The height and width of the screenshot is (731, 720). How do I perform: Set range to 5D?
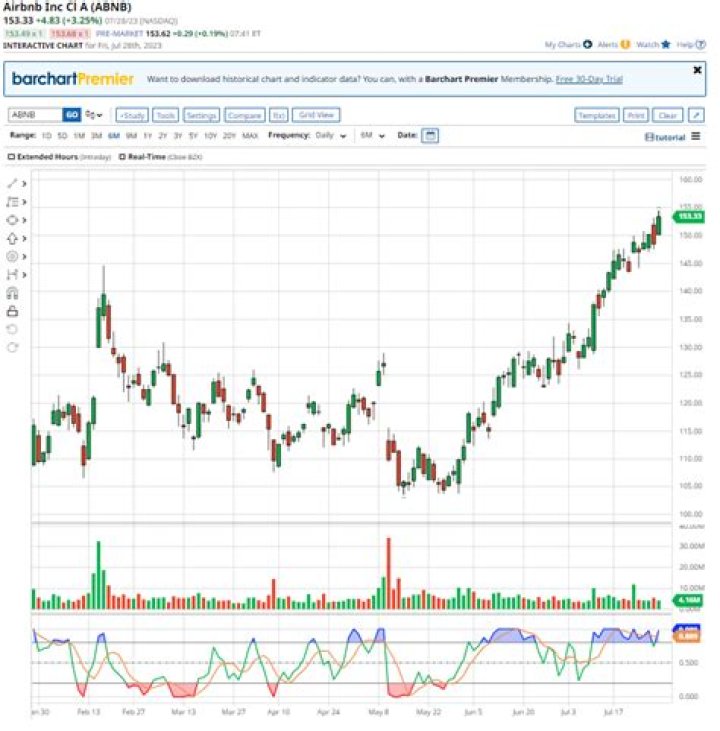click(62, 136)
